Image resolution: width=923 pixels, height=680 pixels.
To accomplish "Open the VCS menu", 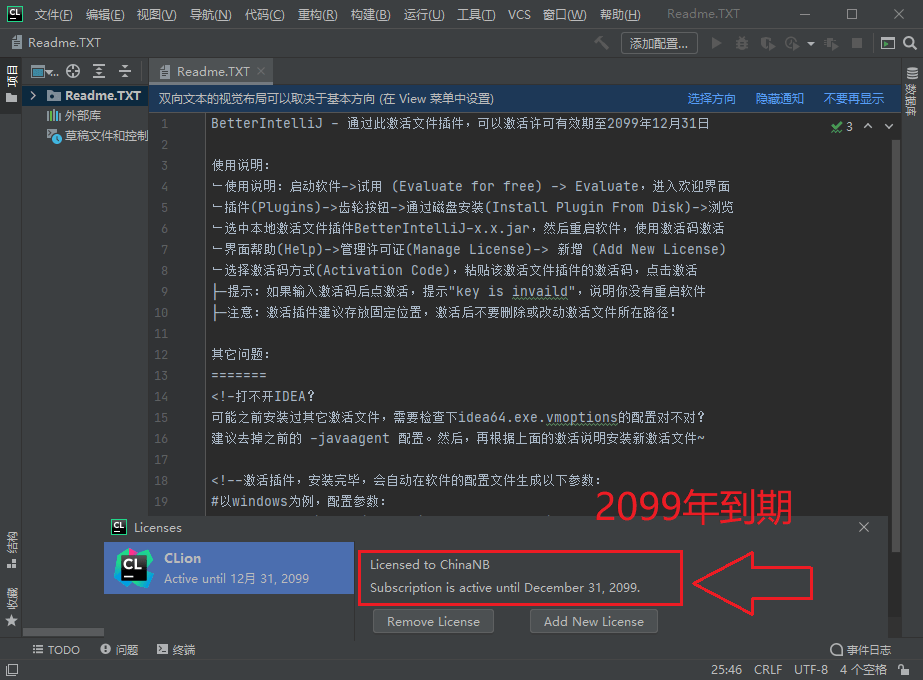I will [519, 14].
